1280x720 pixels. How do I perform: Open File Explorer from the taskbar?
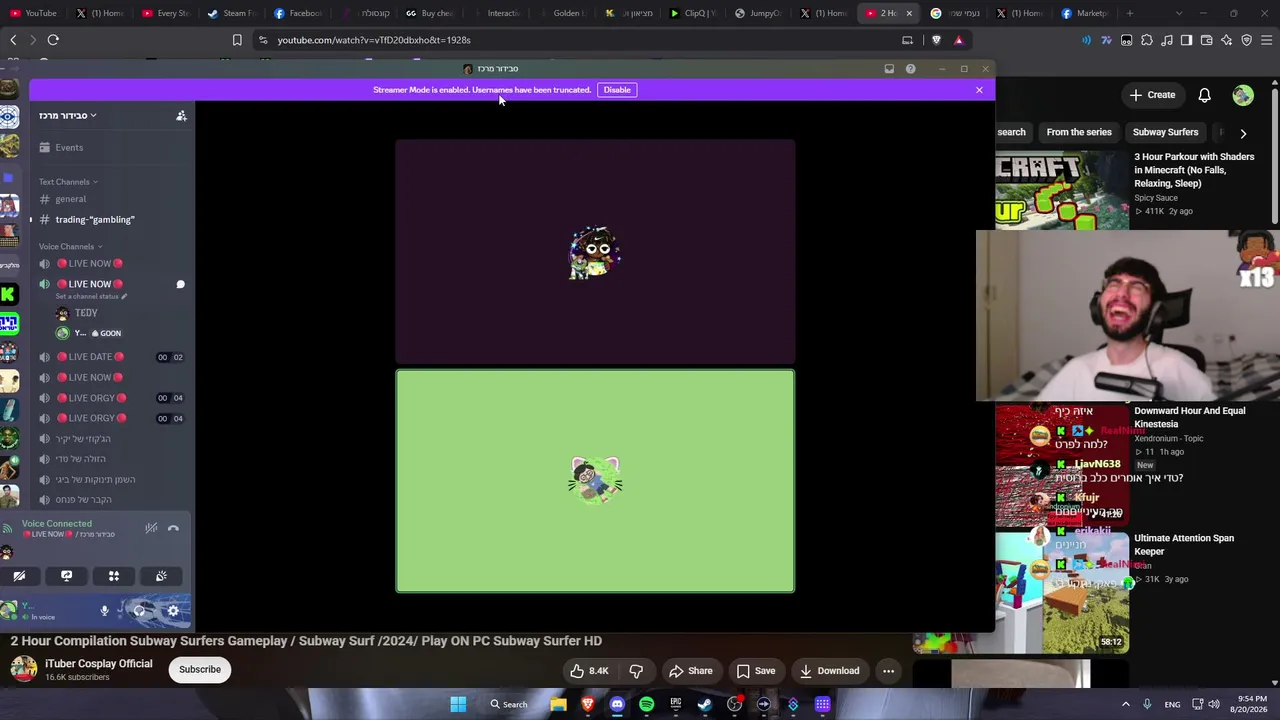(x=558, y=704)
